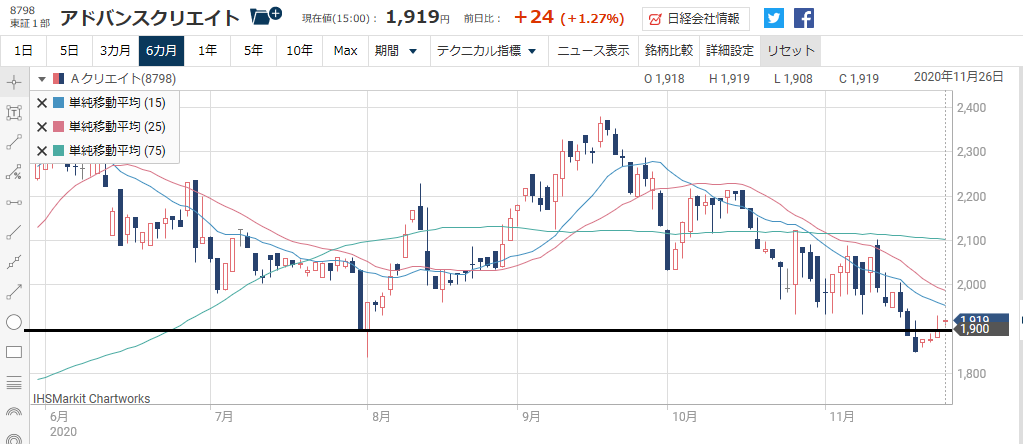This screenshot has width=1023, height=444.
Task: Select the text annotation tool
Action: point(14,112)
